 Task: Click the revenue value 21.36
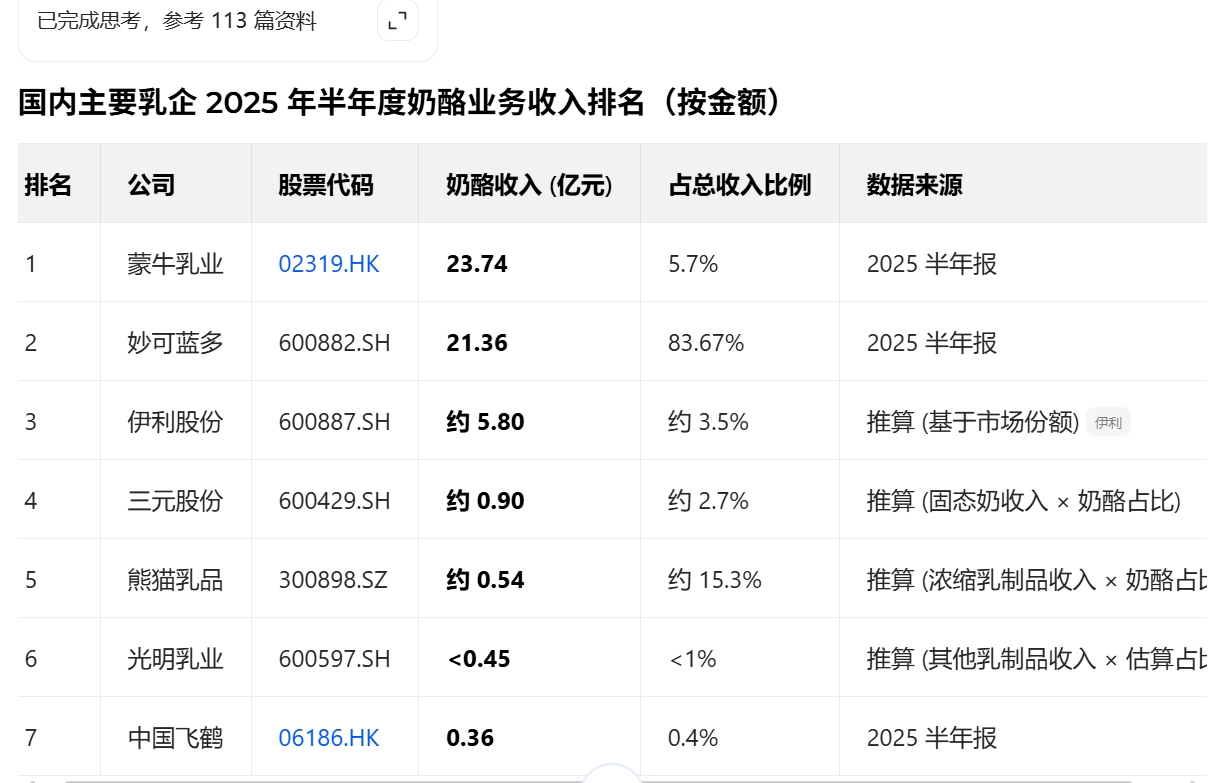tap(477, 343)
